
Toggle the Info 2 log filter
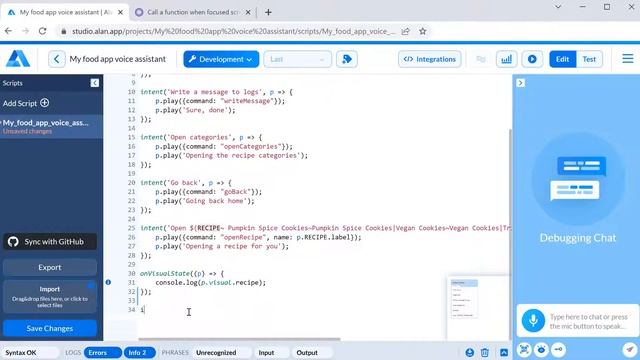pos(139,353)
